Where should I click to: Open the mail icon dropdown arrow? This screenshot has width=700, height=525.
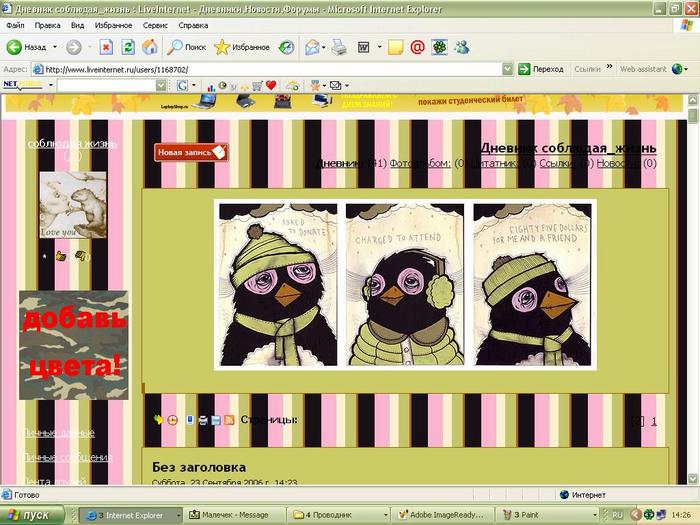click(324, 47)
